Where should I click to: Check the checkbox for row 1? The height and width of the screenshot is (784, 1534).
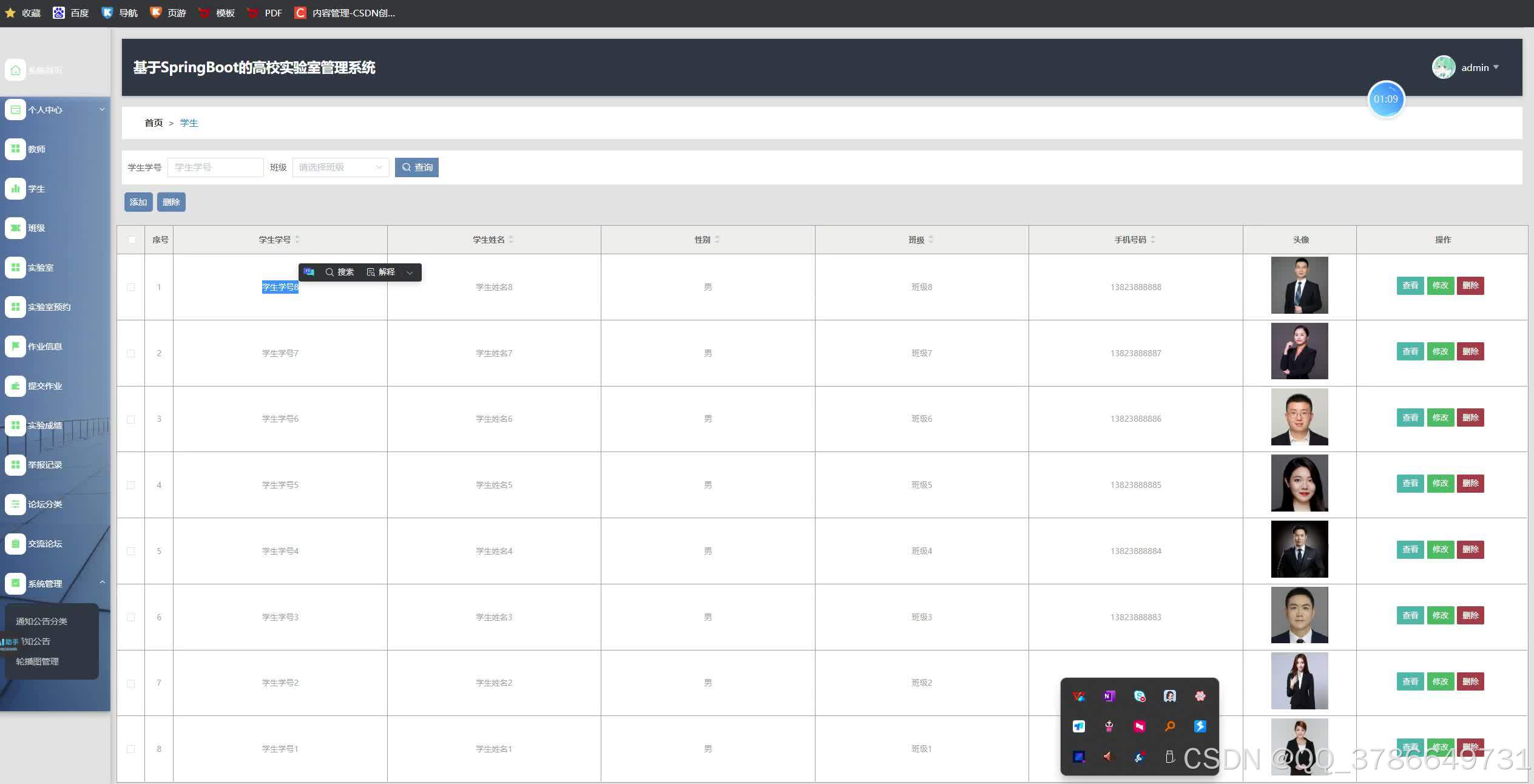131,287
